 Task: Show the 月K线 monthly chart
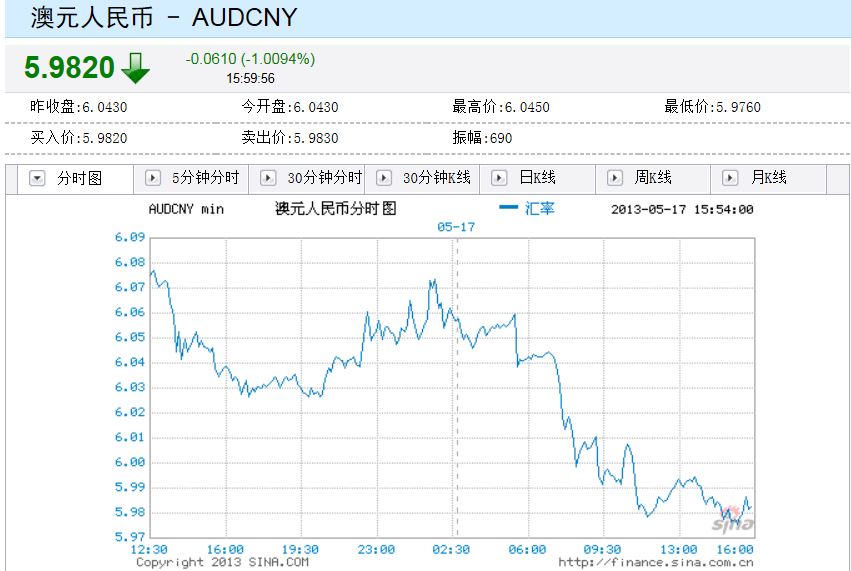pyautogui.click(x=769, y=179)
